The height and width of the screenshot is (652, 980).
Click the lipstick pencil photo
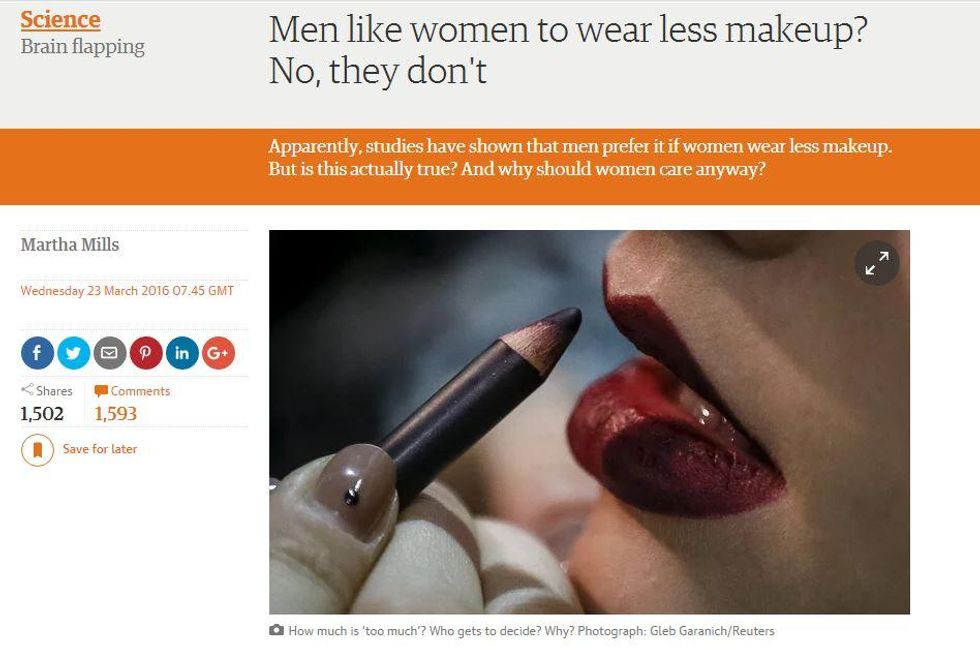(589, 422)
